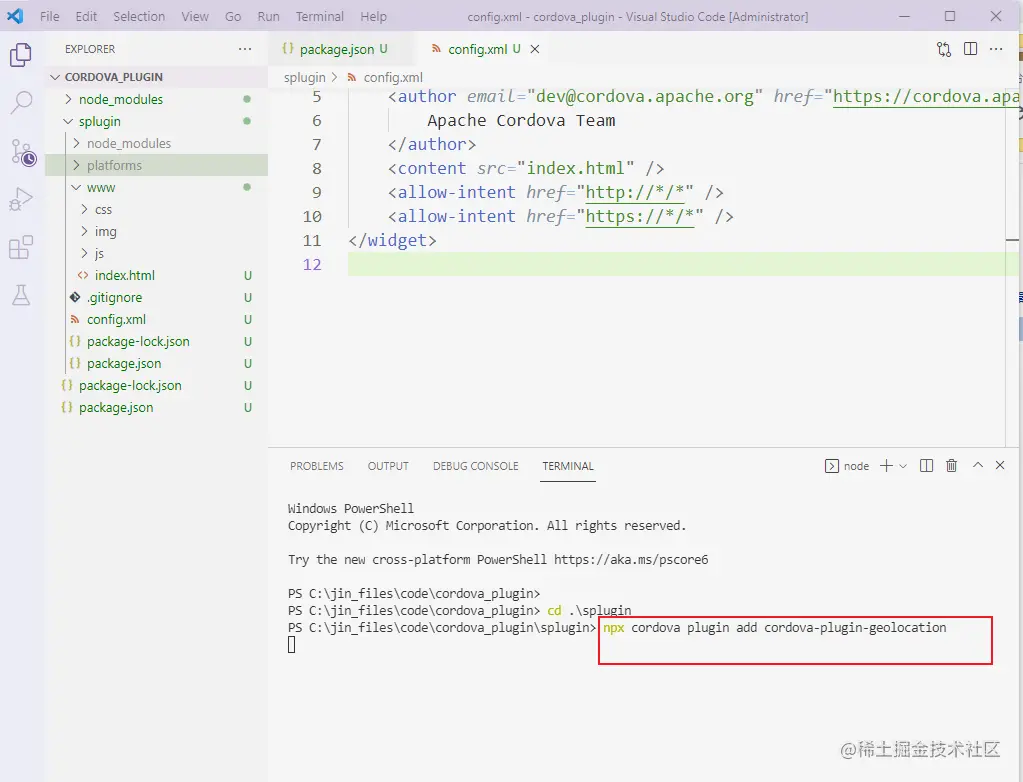Open the Terminal menu
1023x782 pixels.
[x=320, y=16]
